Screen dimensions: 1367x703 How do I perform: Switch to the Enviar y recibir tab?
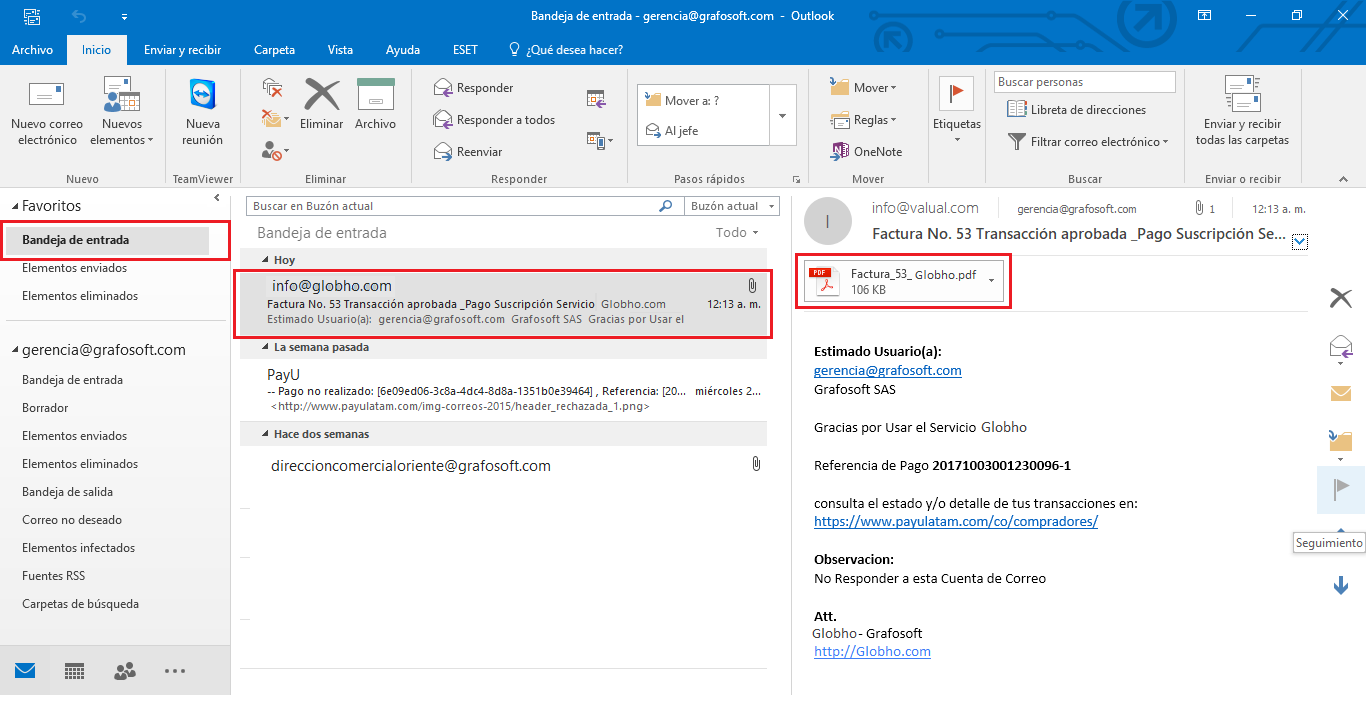[182, 50]
